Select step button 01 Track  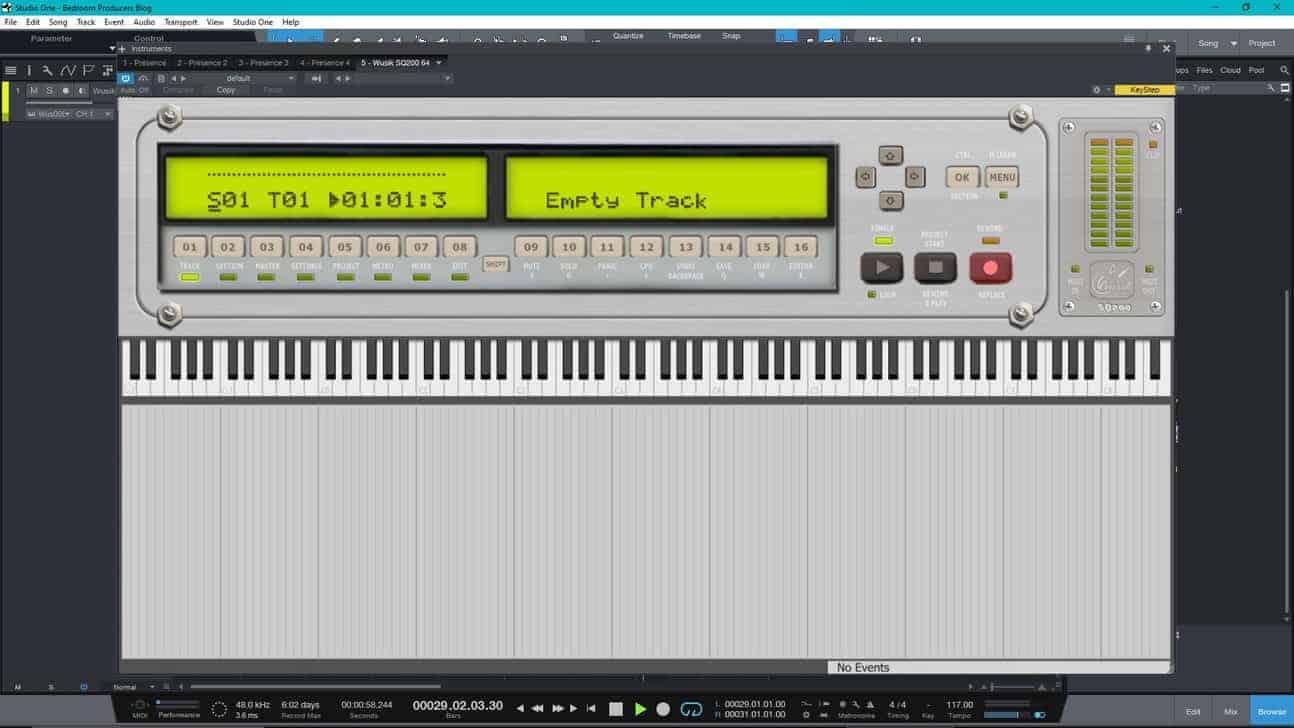point(190,247)
